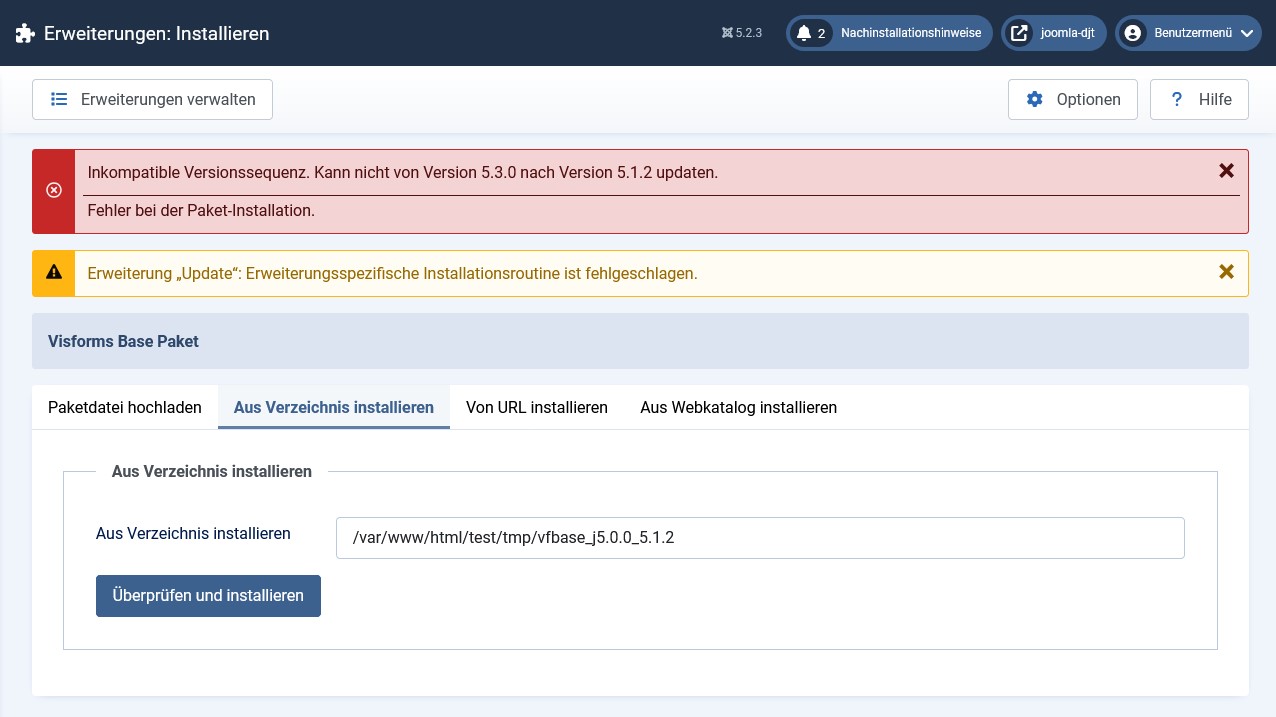The width and height of the screenshot is (1276, 717).
Task: Close the yellow Update warning message
Action: [1226, 271]
